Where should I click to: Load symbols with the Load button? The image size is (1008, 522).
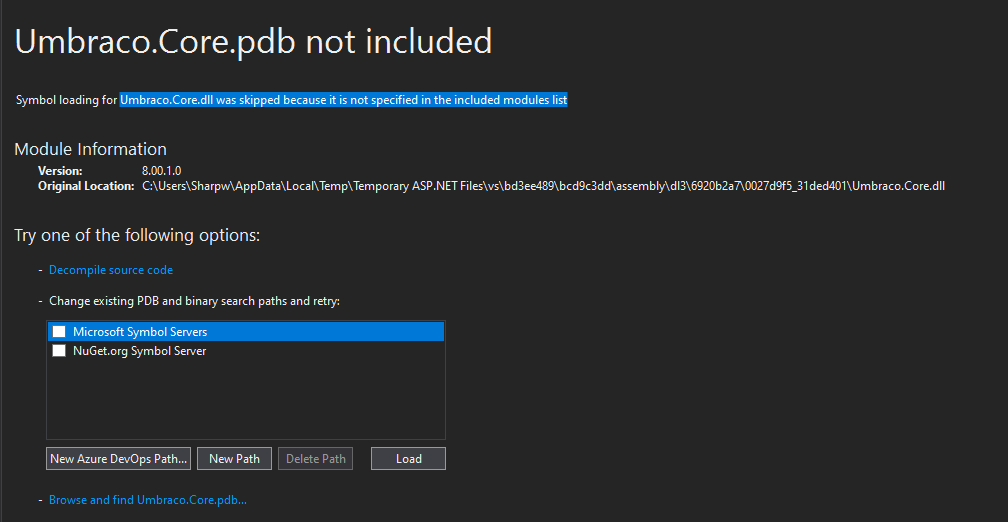(x=408, y=458)
